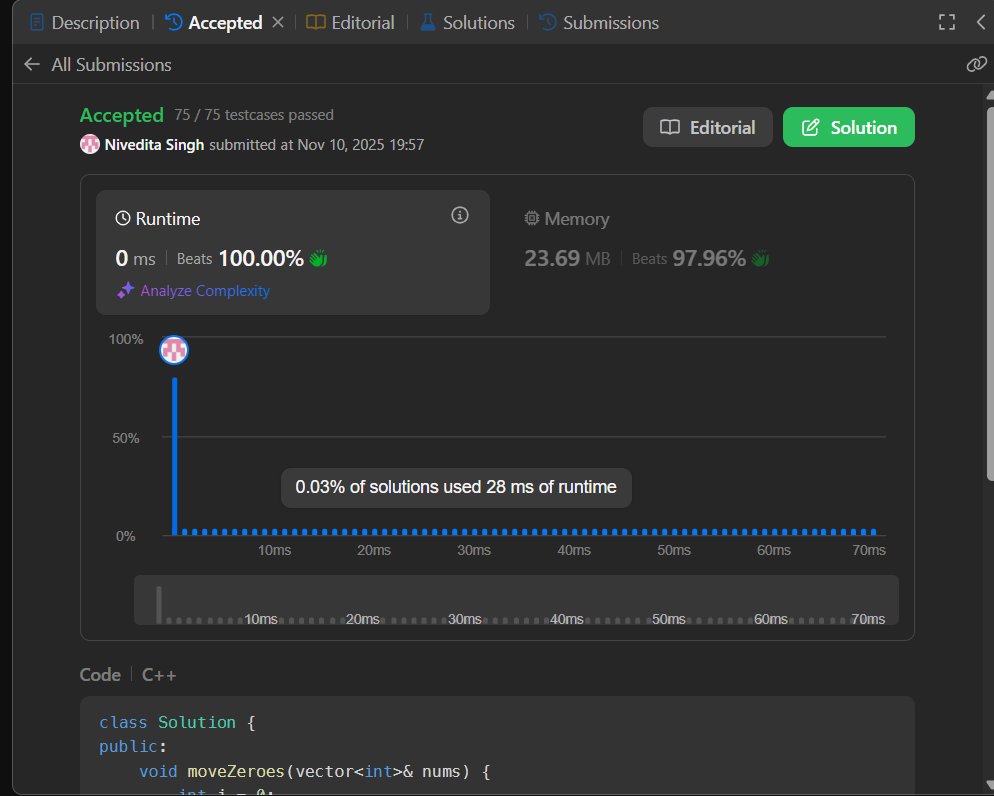Click the Accepted tab history icon
994x796 pixels.
pos(173,22)
